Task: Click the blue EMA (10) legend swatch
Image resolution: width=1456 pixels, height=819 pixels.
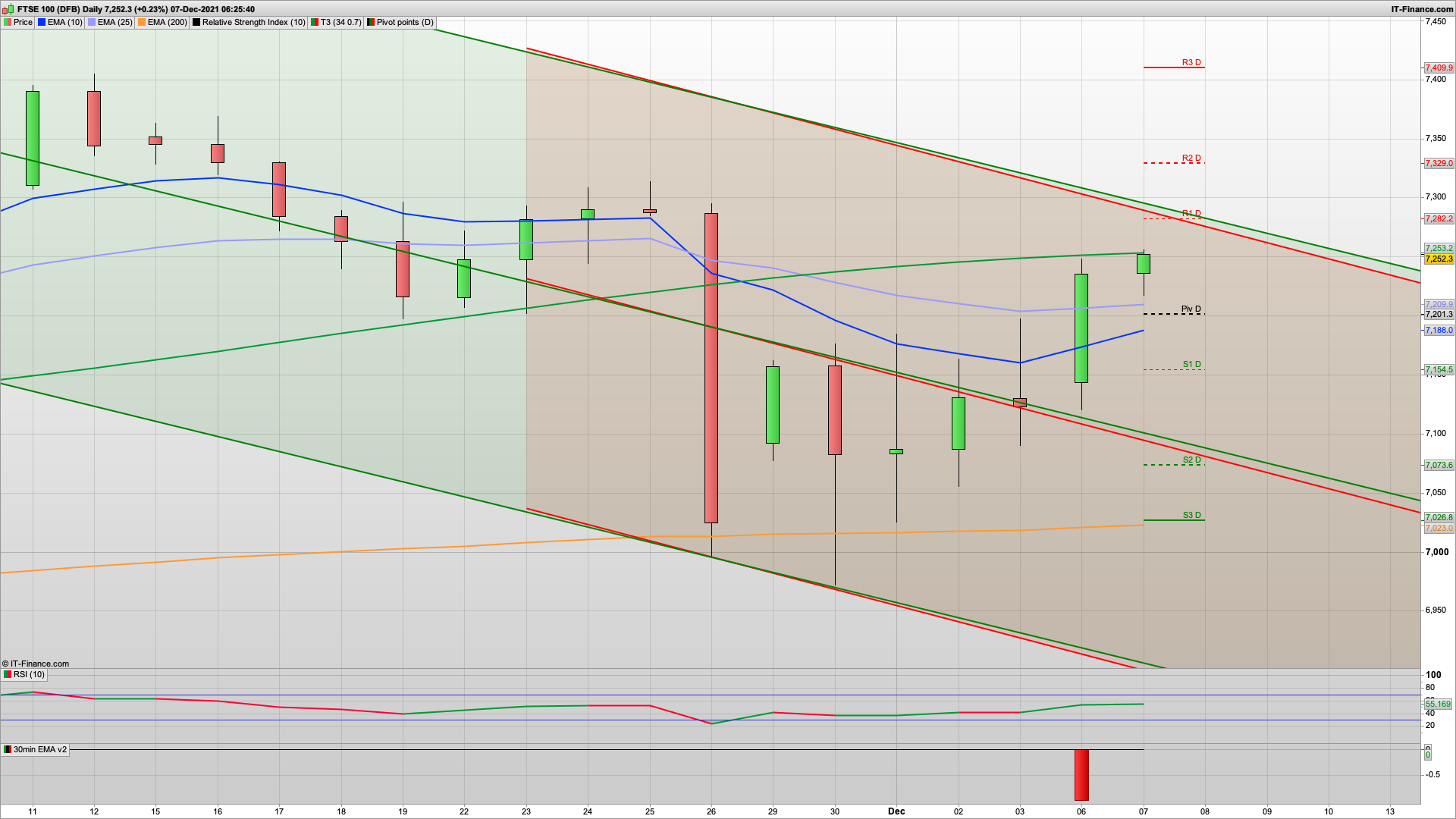Action: tap(42, 22)
